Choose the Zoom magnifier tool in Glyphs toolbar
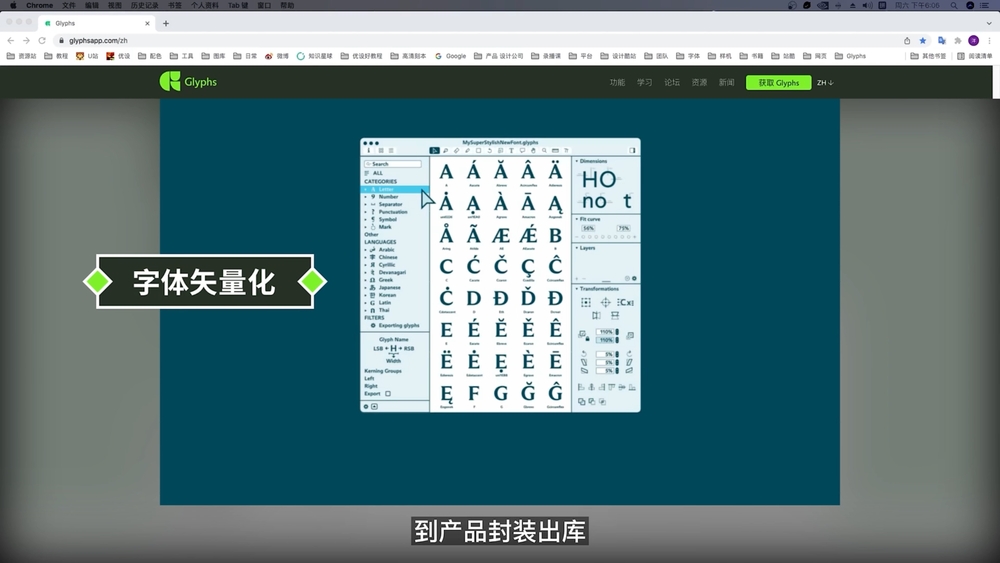Image resolution: width=1000 pixels, height=563 pixels. [x=544, y=150]
